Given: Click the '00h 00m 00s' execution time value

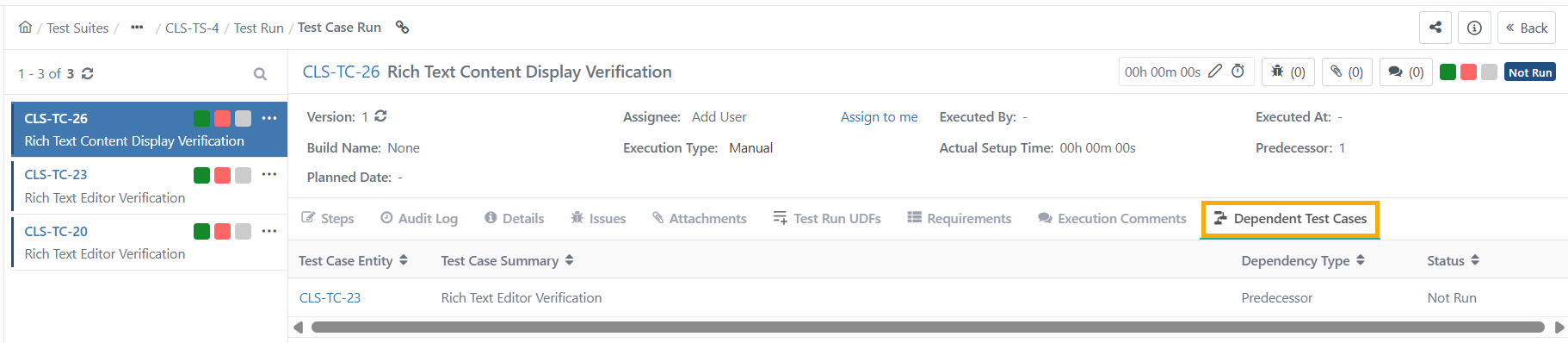Looking at the screenshot, I should [x=1163, y=72].
